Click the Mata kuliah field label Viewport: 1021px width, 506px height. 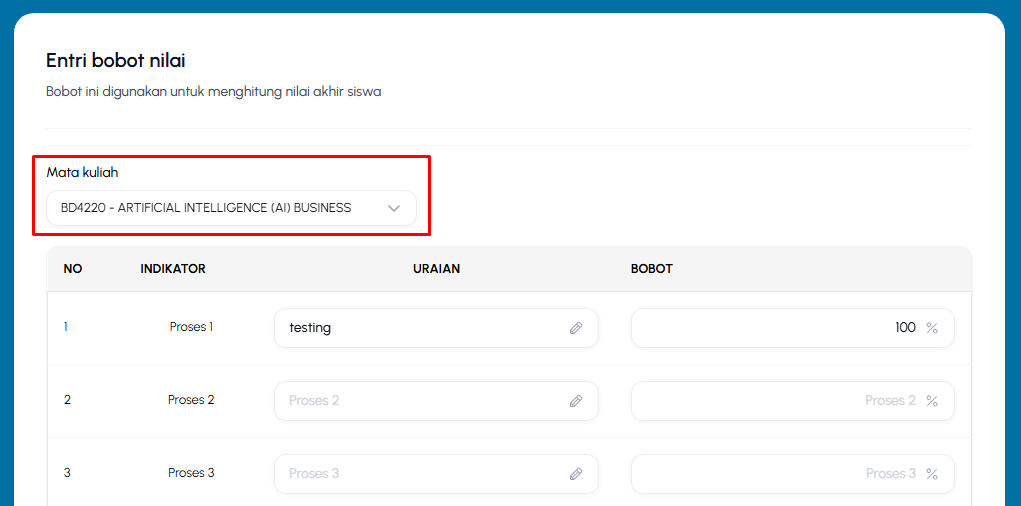point(82,173)
